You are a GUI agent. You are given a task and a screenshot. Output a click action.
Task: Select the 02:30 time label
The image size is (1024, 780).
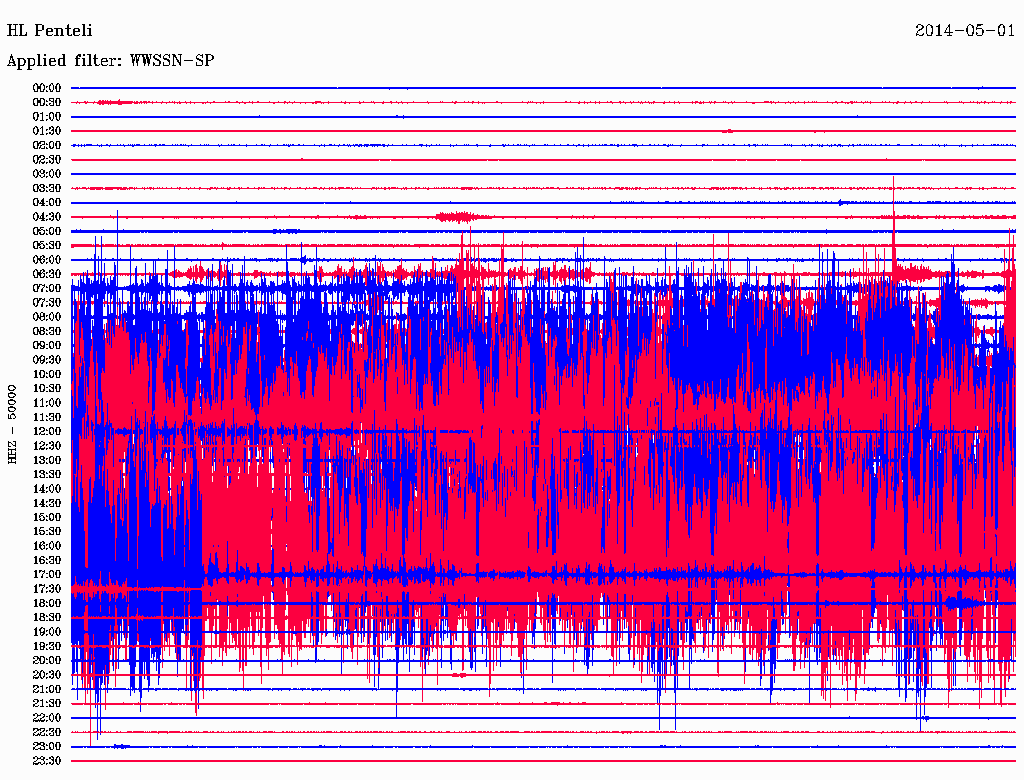coord(47,159)
